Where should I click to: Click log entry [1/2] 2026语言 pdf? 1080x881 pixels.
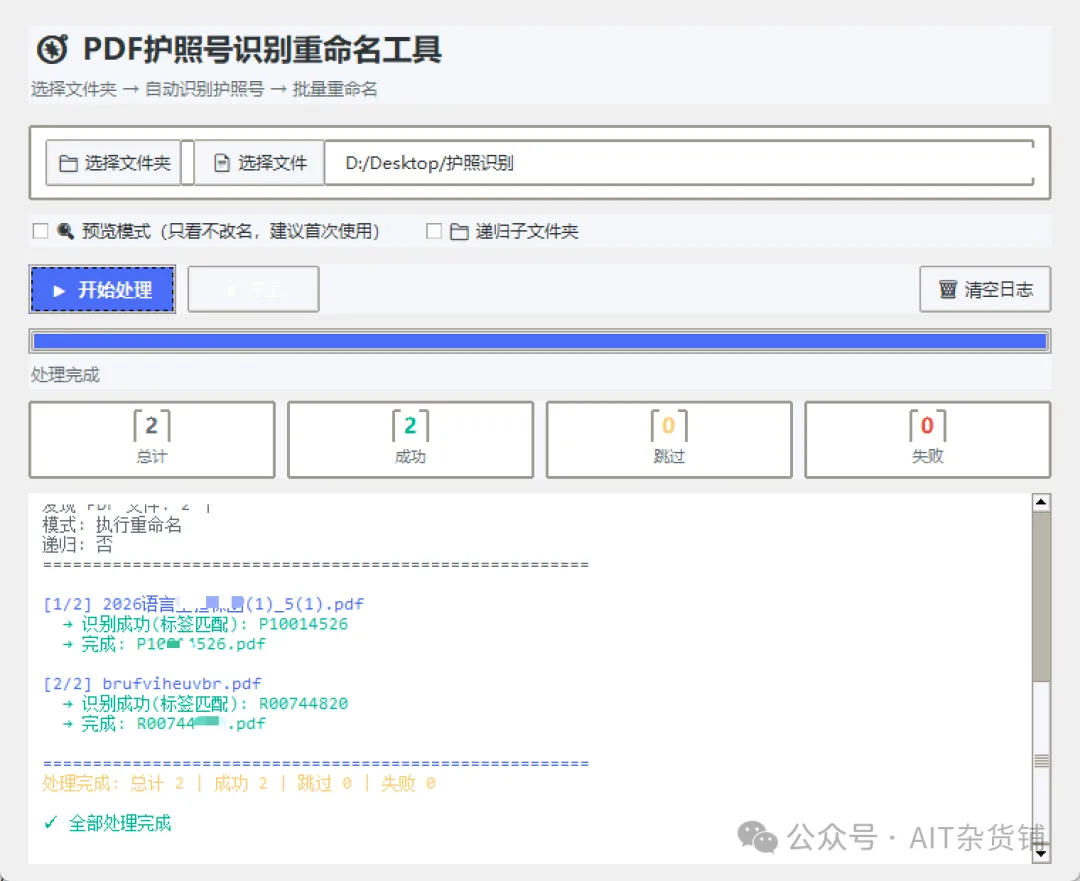tap(203, 604)
